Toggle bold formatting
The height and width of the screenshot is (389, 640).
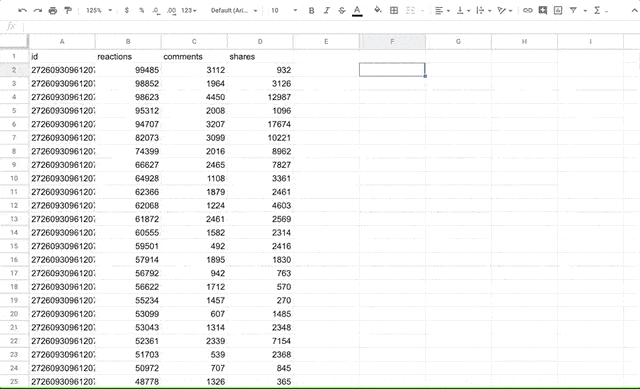[x=311, y=11]
